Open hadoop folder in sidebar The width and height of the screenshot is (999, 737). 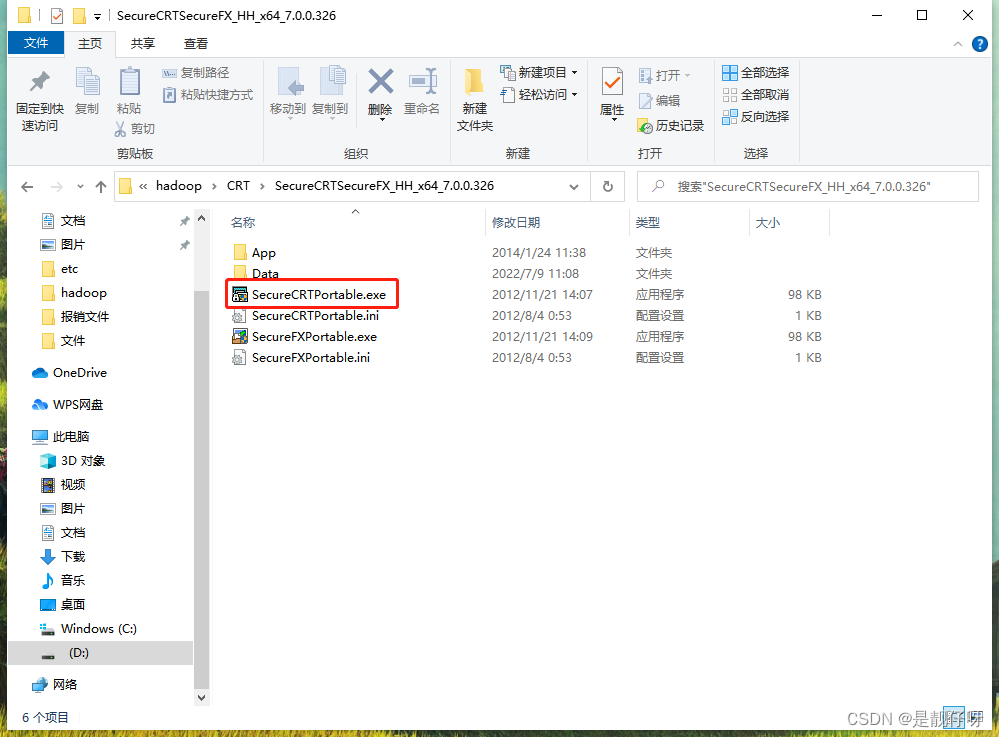coord(83,293)
